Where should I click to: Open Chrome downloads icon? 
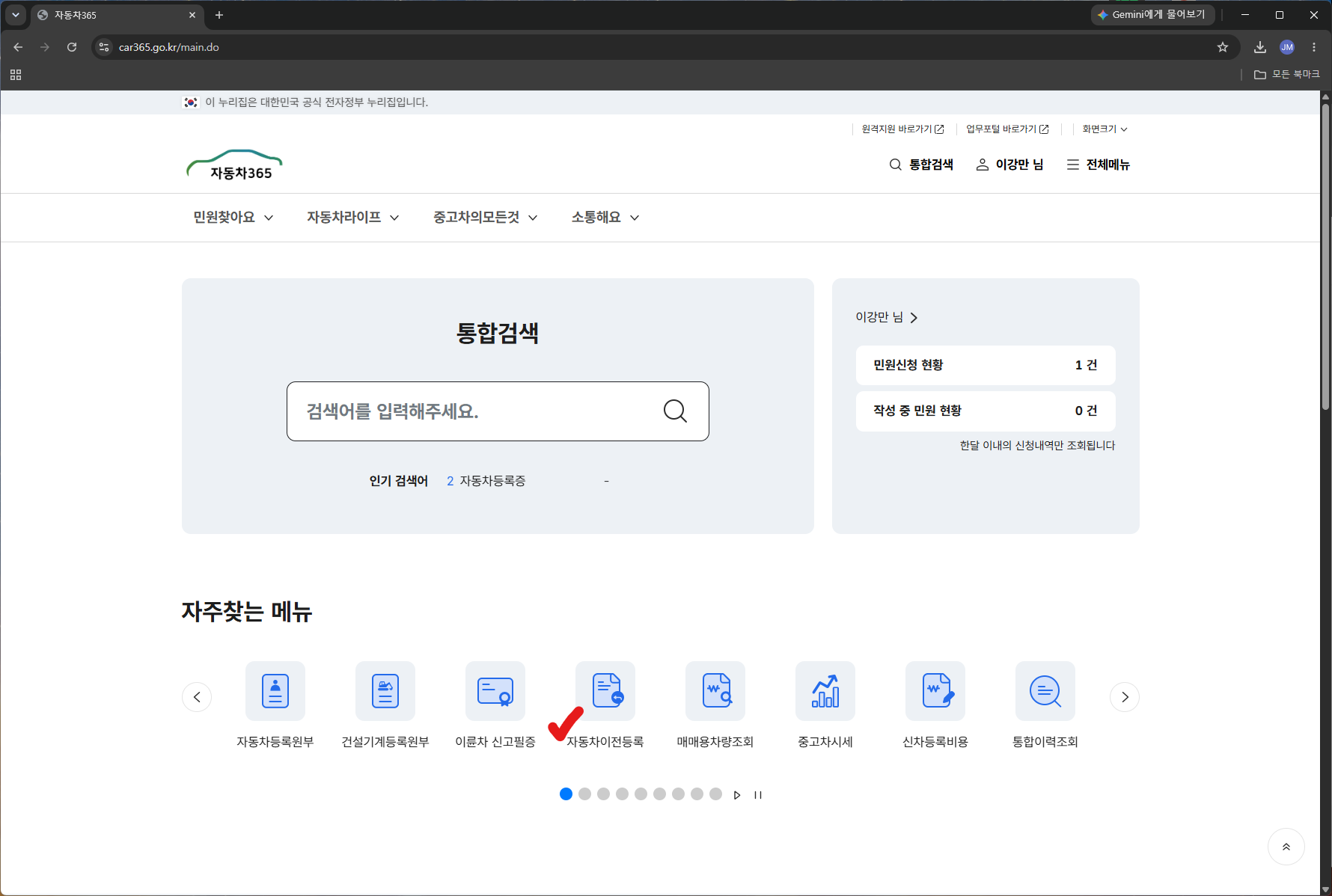[1260, 47]
